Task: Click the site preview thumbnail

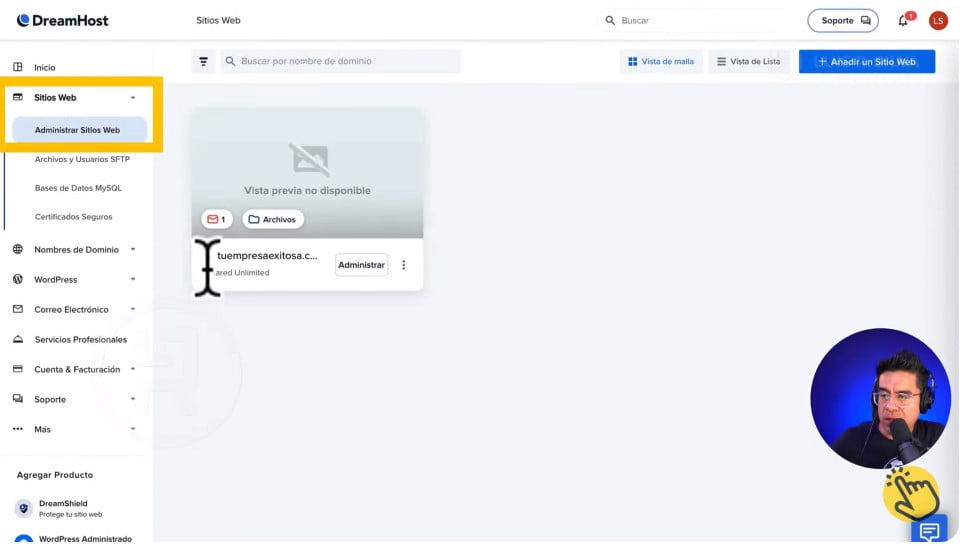Action: (x=307, y=173)
